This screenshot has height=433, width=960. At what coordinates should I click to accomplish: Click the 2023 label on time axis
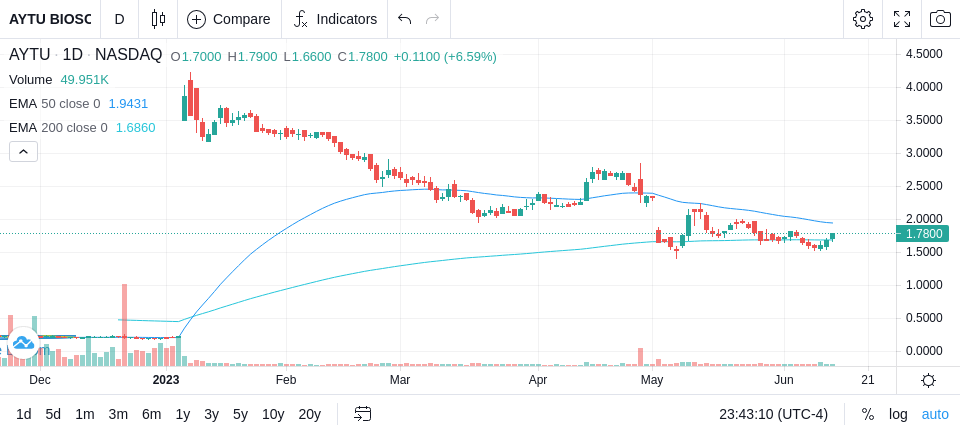[165, 380]
